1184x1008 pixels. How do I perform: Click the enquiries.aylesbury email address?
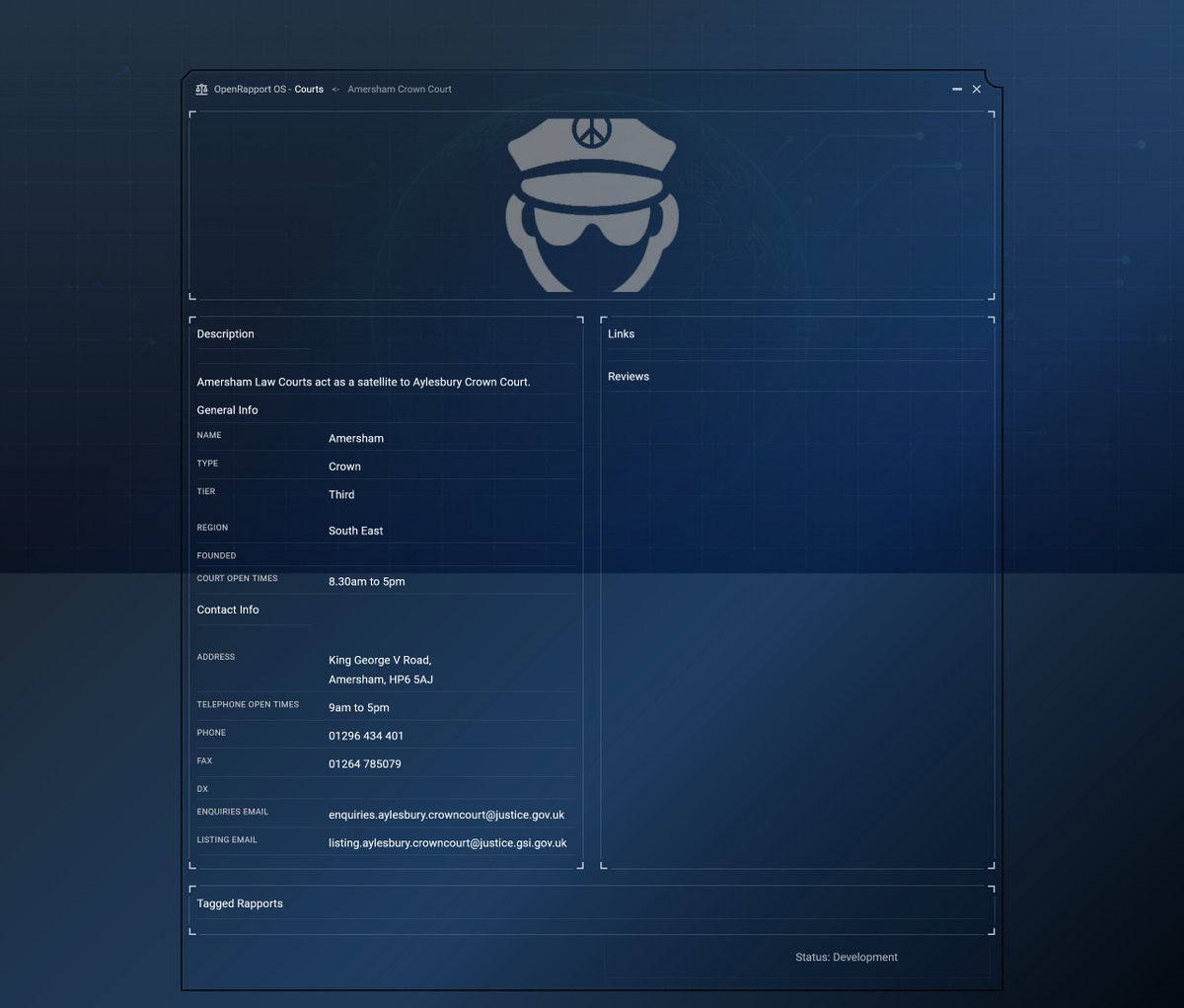tap(446, 815)
